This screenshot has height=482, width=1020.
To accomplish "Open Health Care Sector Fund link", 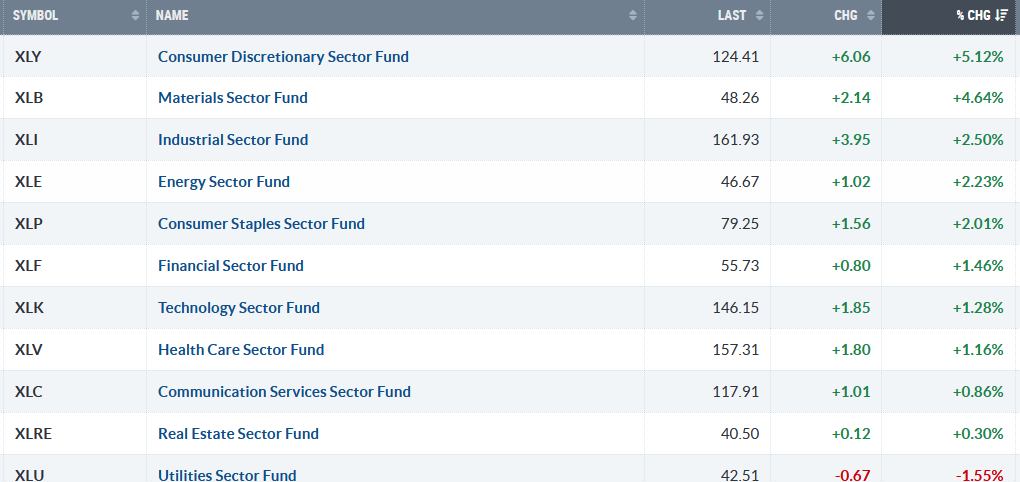I will point(240,350).
